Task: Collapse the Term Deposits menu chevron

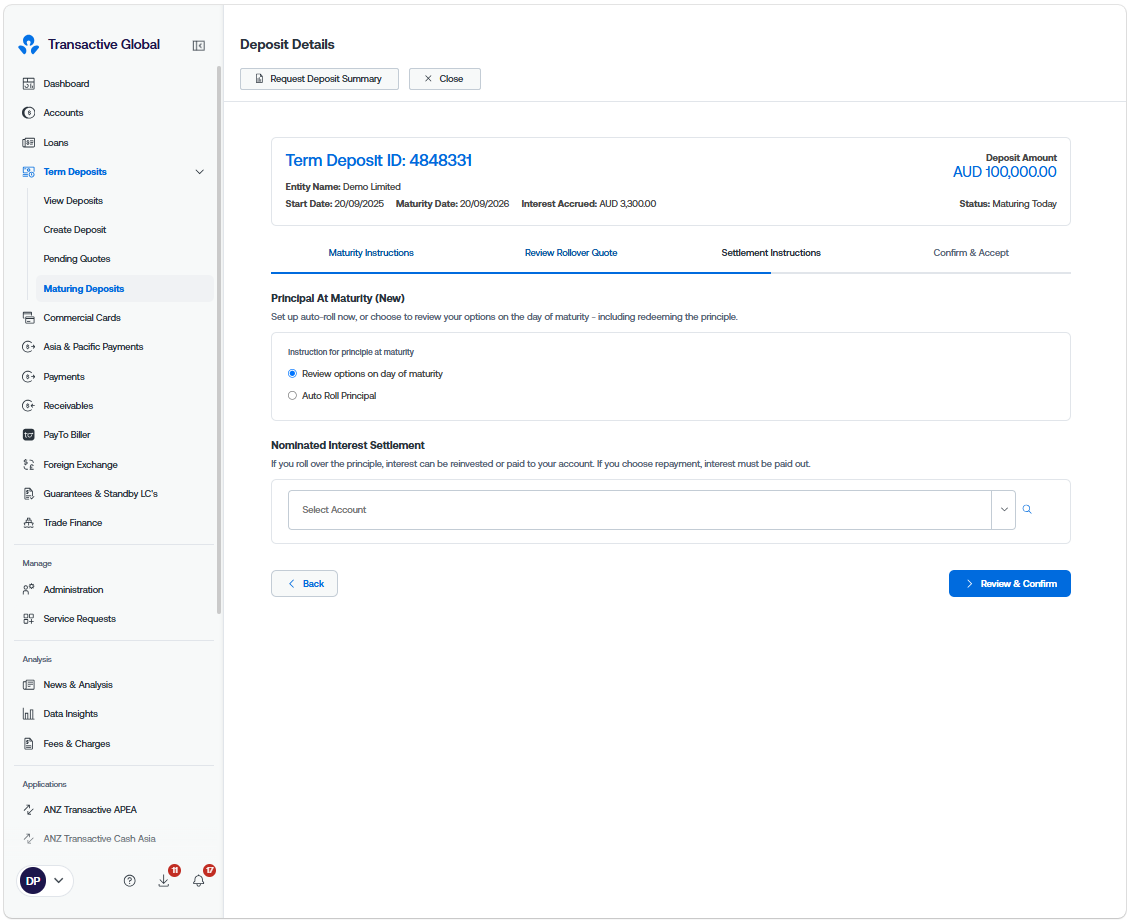Action: [x=199, y=171]
